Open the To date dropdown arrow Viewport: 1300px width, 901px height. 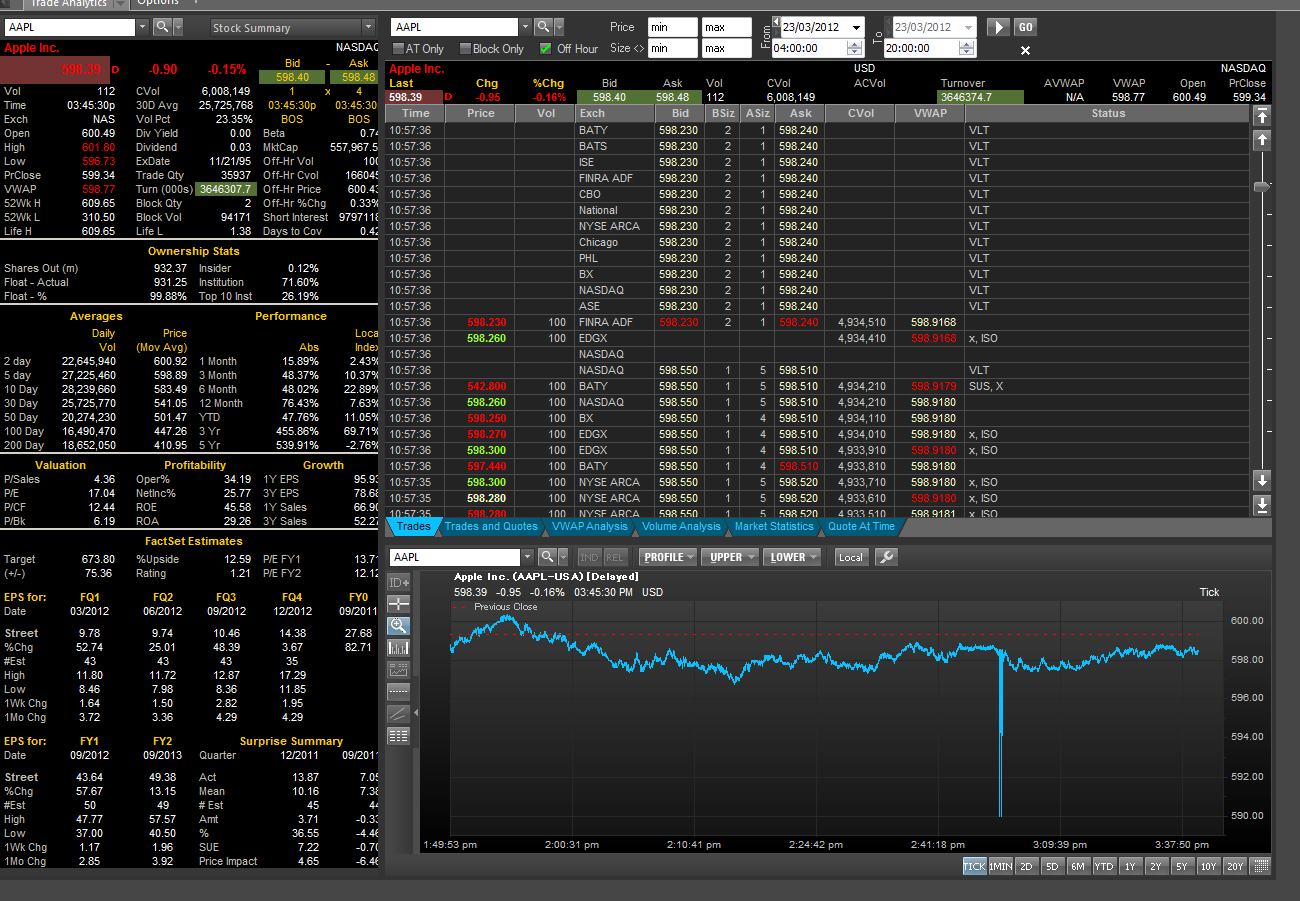click(x=968, y=27)
